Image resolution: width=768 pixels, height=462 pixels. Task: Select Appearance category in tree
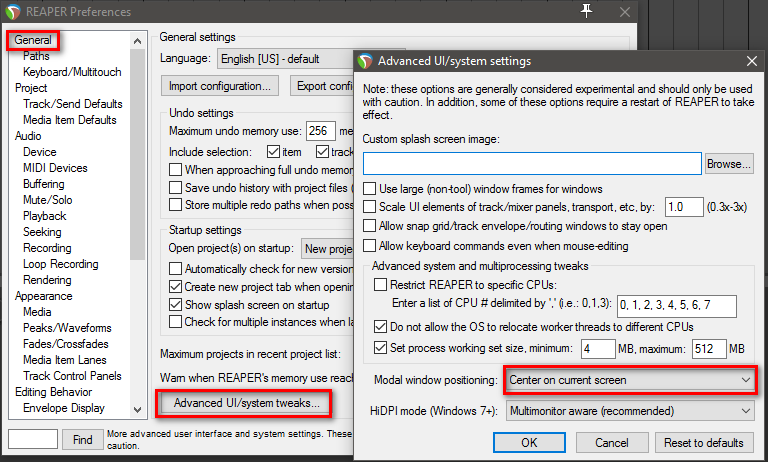44,296
